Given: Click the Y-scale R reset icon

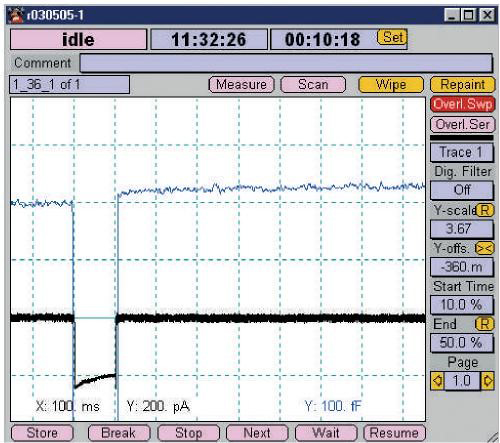Looking at the screenshot, I should (485, 210).
